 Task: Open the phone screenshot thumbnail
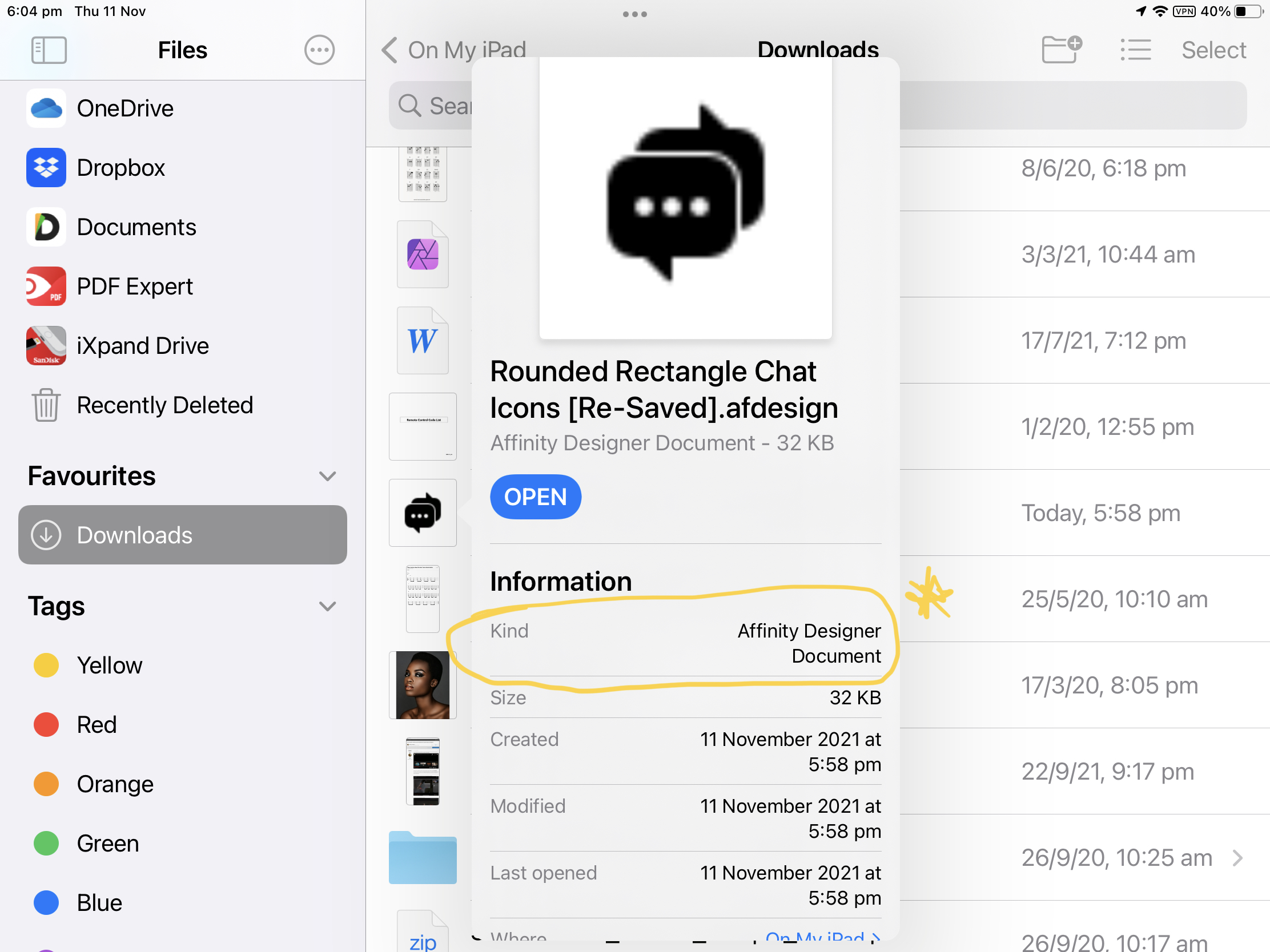[x=423, y=771]
